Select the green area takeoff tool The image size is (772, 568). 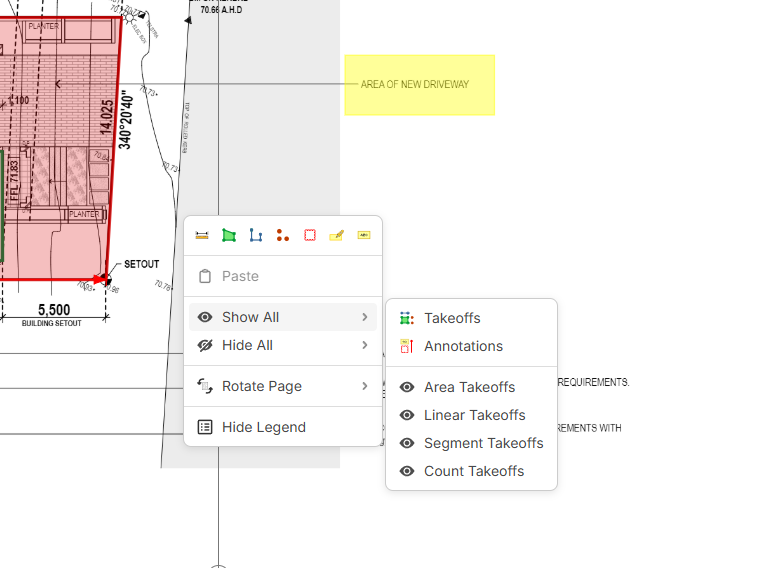coord(229,236)
